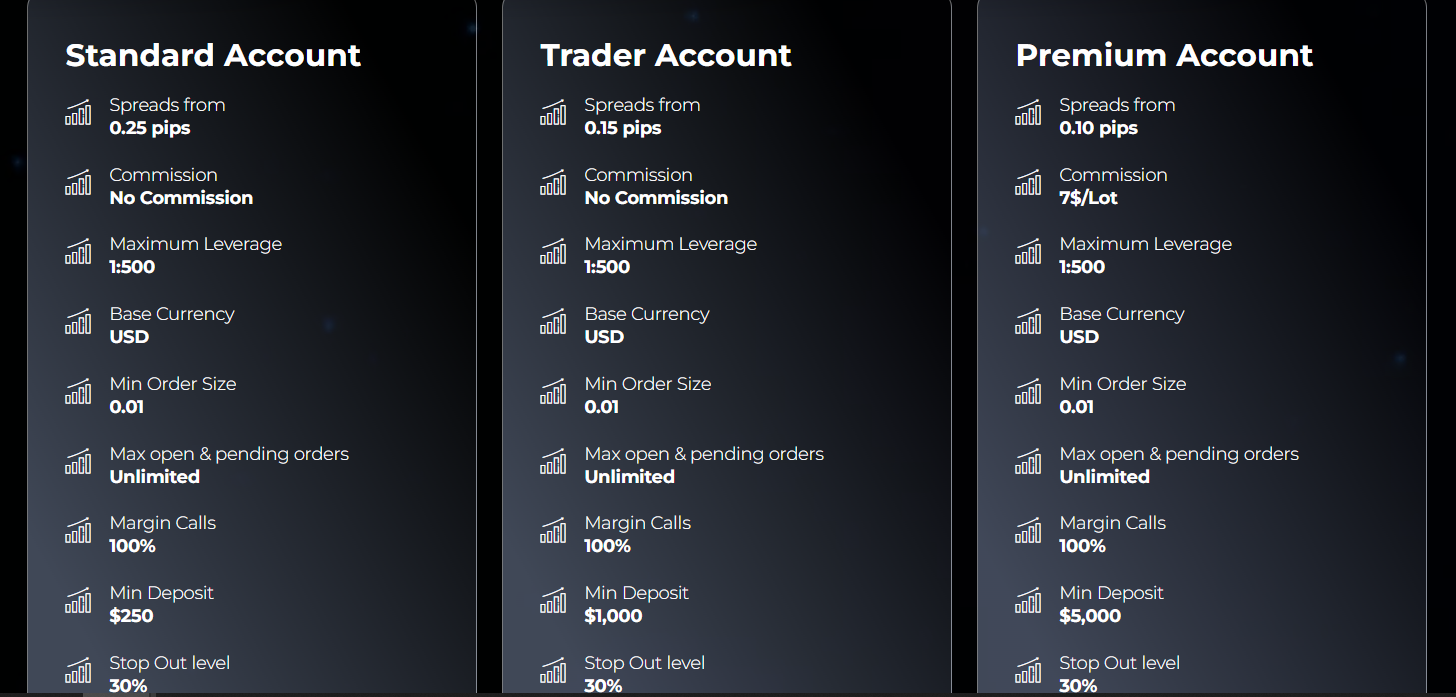Select the 0.10 pips spread text
The image size is (1456, 697).
[1099, 128]
